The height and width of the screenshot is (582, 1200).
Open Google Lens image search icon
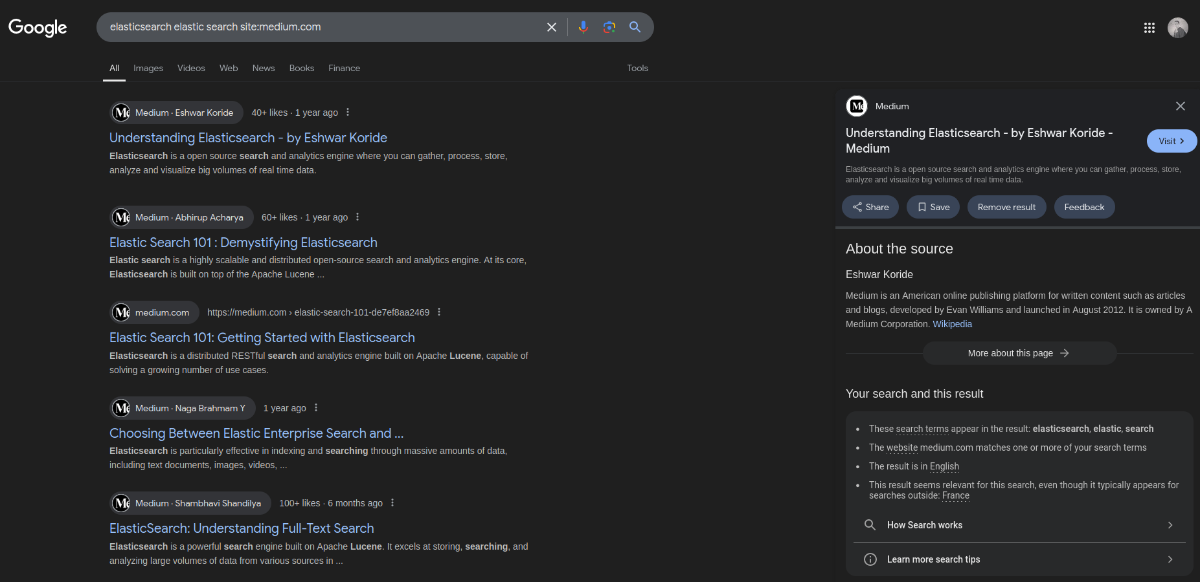pos(609,27)
